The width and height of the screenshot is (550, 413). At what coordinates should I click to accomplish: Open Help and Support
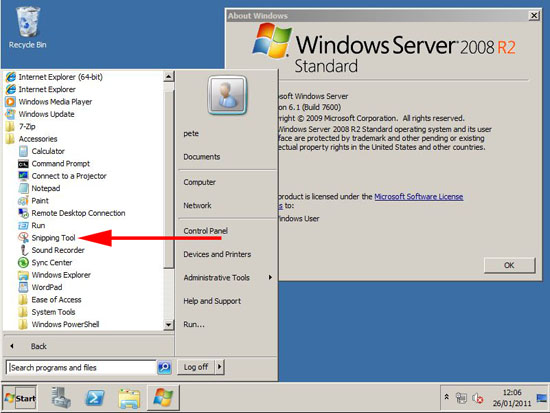pos(212,301)
